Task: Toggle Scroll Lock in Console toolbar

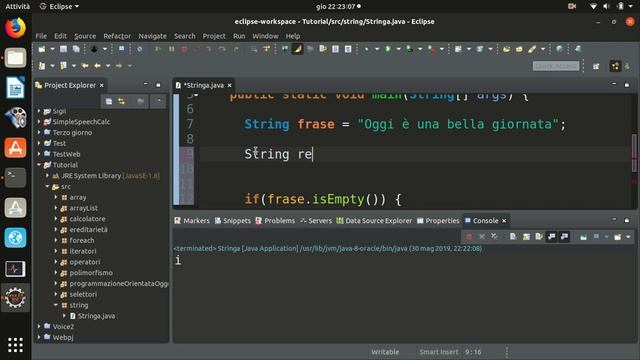Action: [x=526, y=237]
